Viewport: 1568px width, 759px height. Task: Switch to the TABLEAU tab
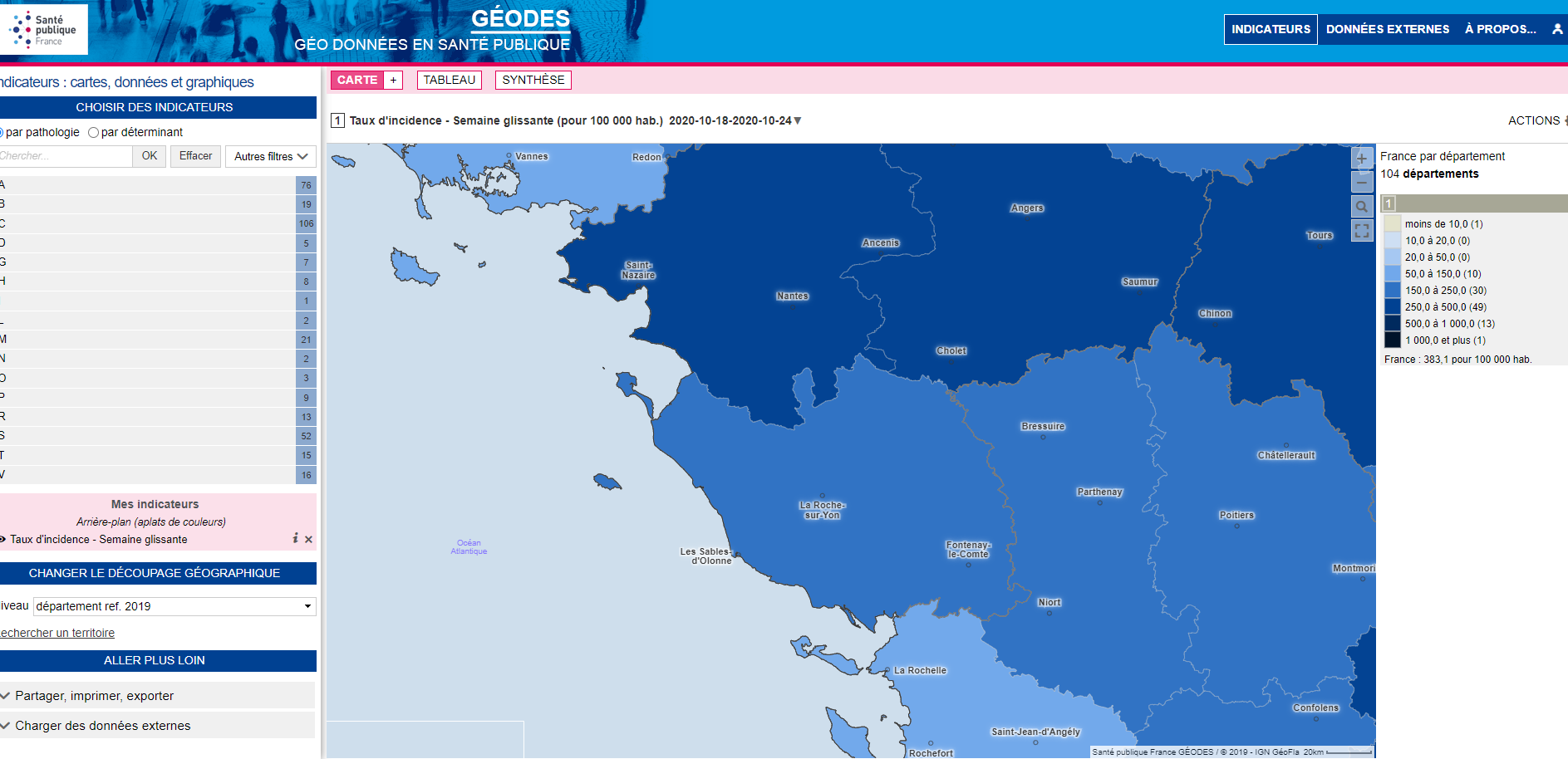[450, 80]
